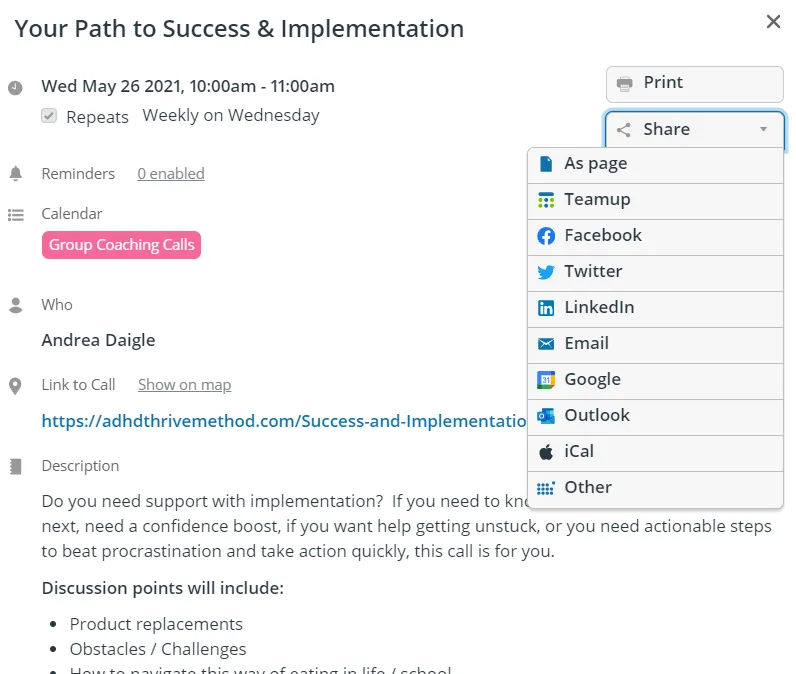Click the Google Calendar icon
The height and width of the screenshot is (674, 796).
(546, 380)
